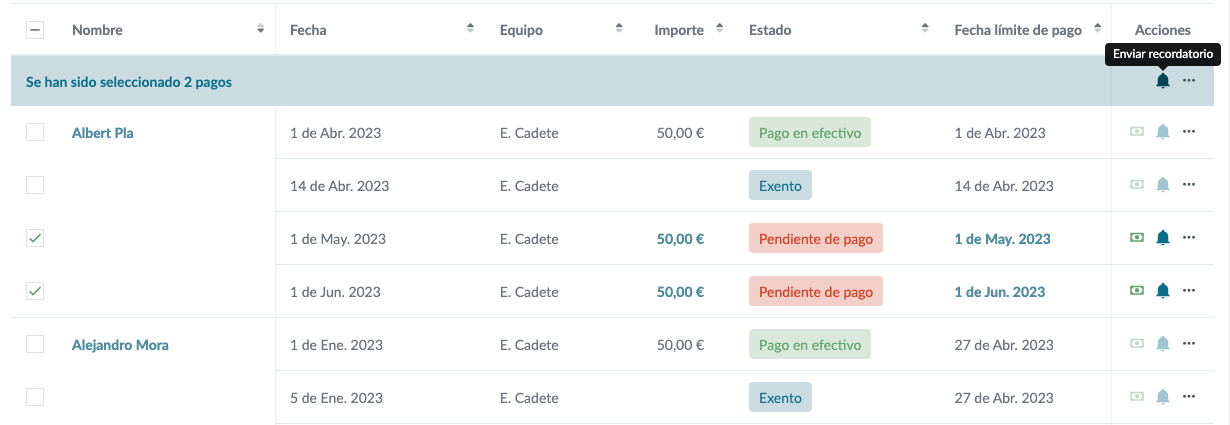Open bulk actions three-dot menu in selection bar

[1189, 81]
